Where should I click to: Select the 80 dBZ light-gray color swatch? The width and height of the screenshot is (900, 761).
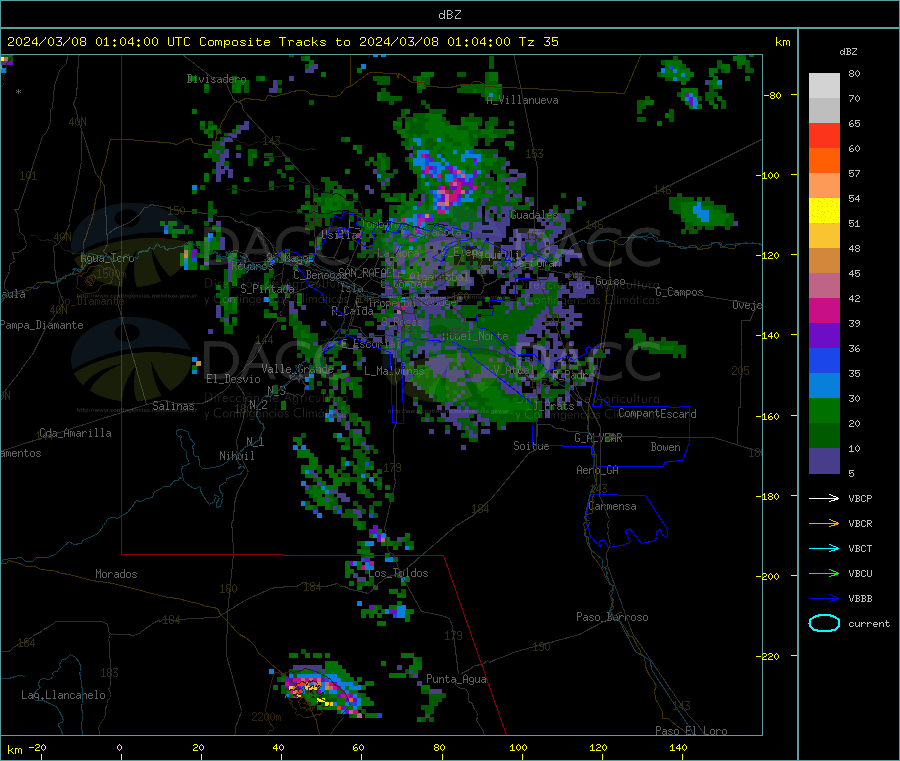824,86
